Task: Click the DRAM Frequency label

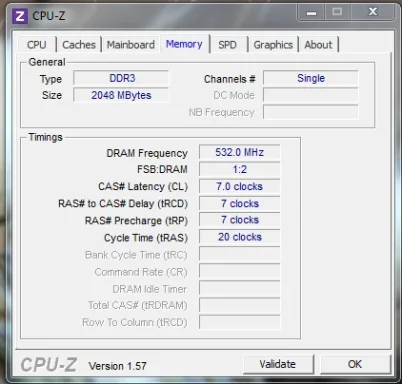Action: pos(147,153)
